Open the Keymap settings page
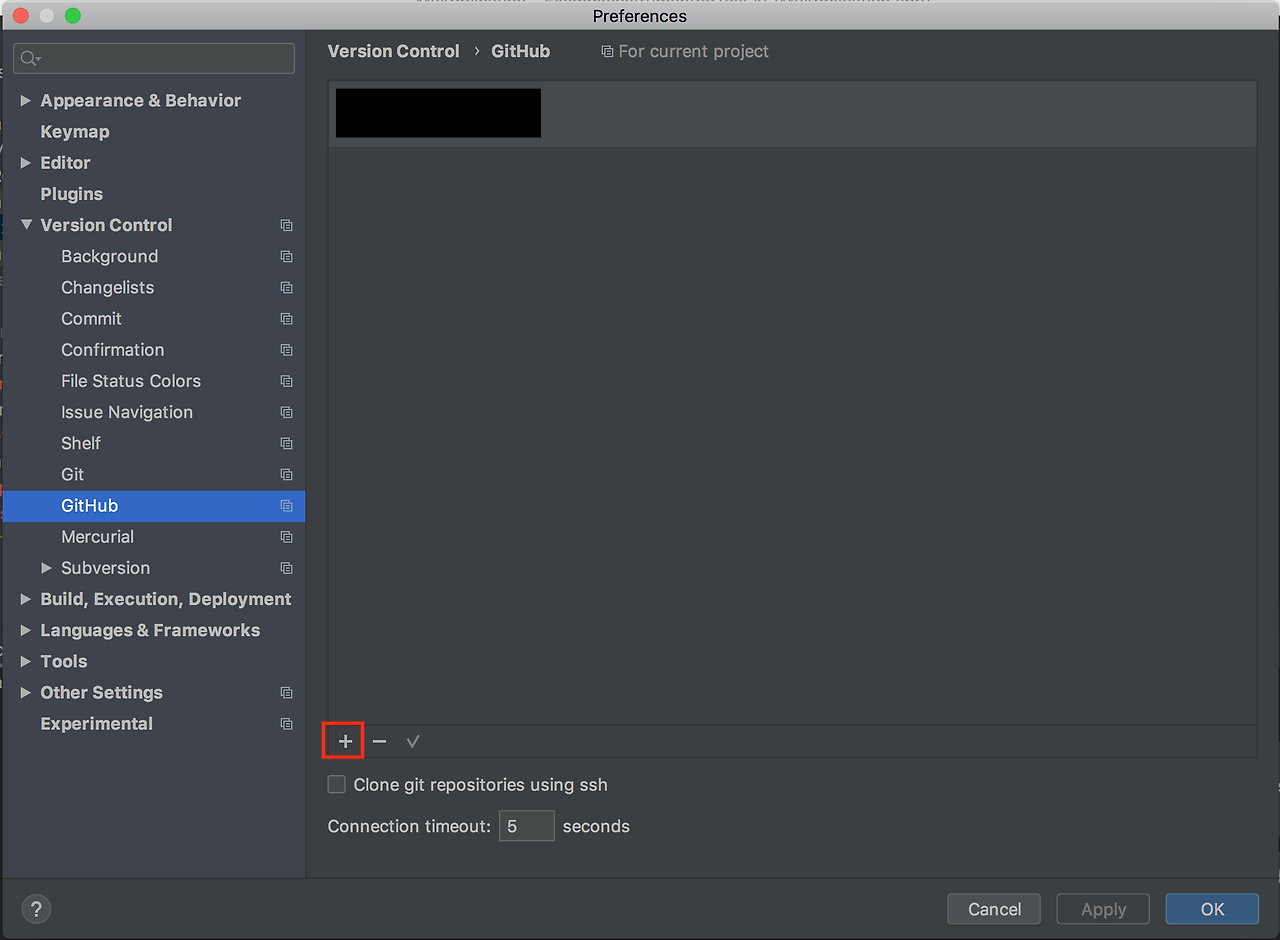 (x=75, y=132)
